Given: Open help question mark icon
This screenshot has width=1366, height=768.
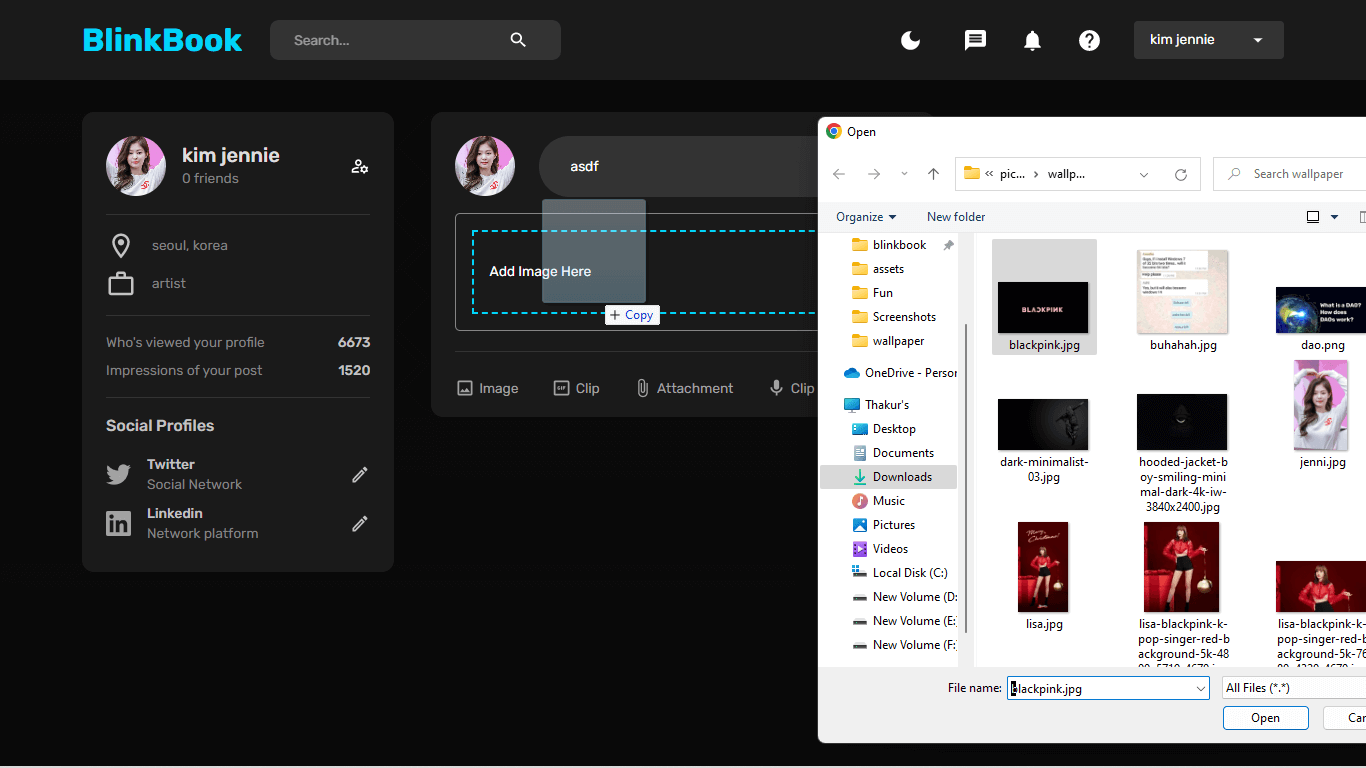Looking at the screenshot, I should (x=1089, y=40).
